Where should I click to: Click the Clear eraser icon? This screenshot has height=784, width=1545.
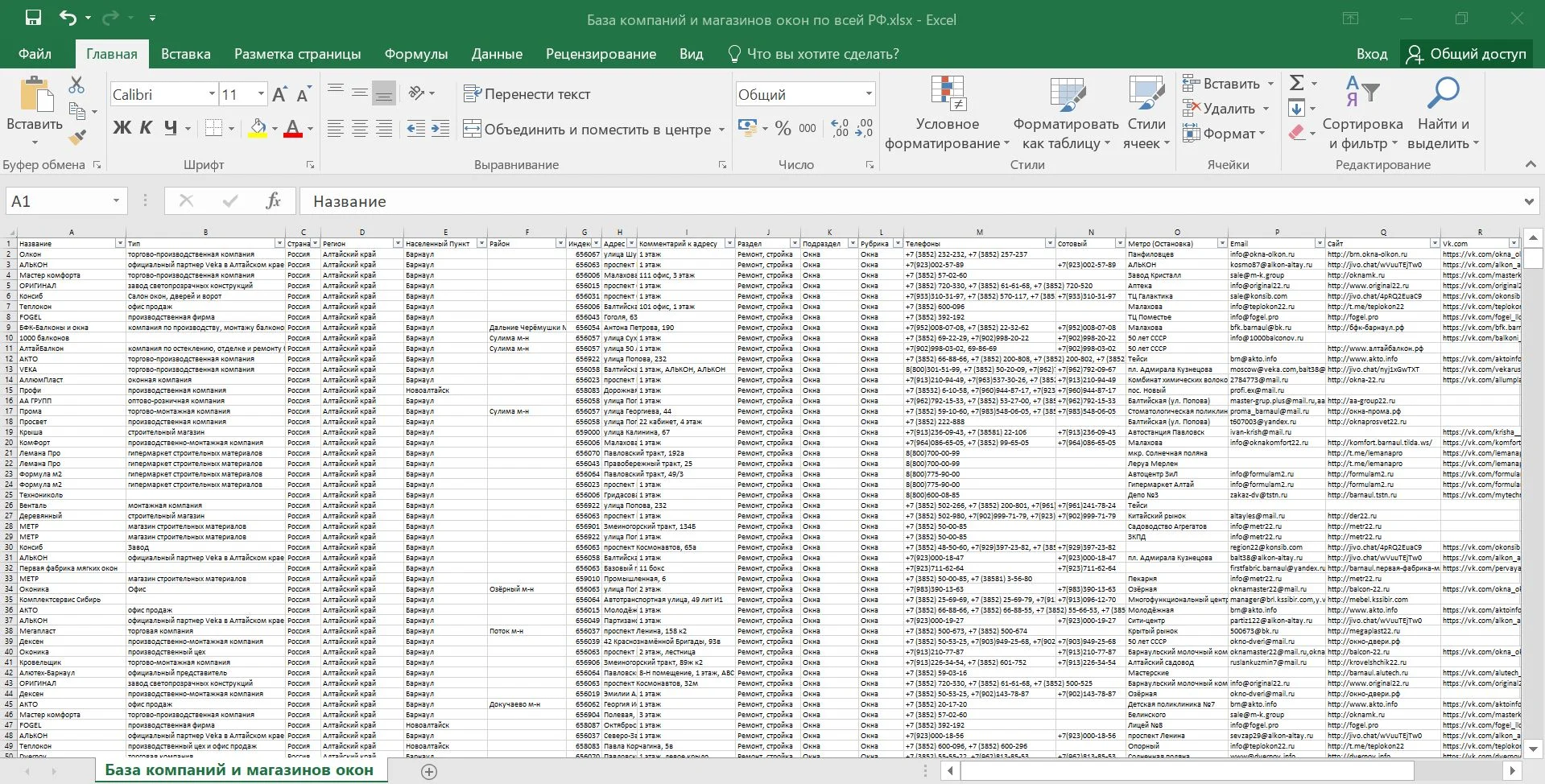(x=1296, y=133)
